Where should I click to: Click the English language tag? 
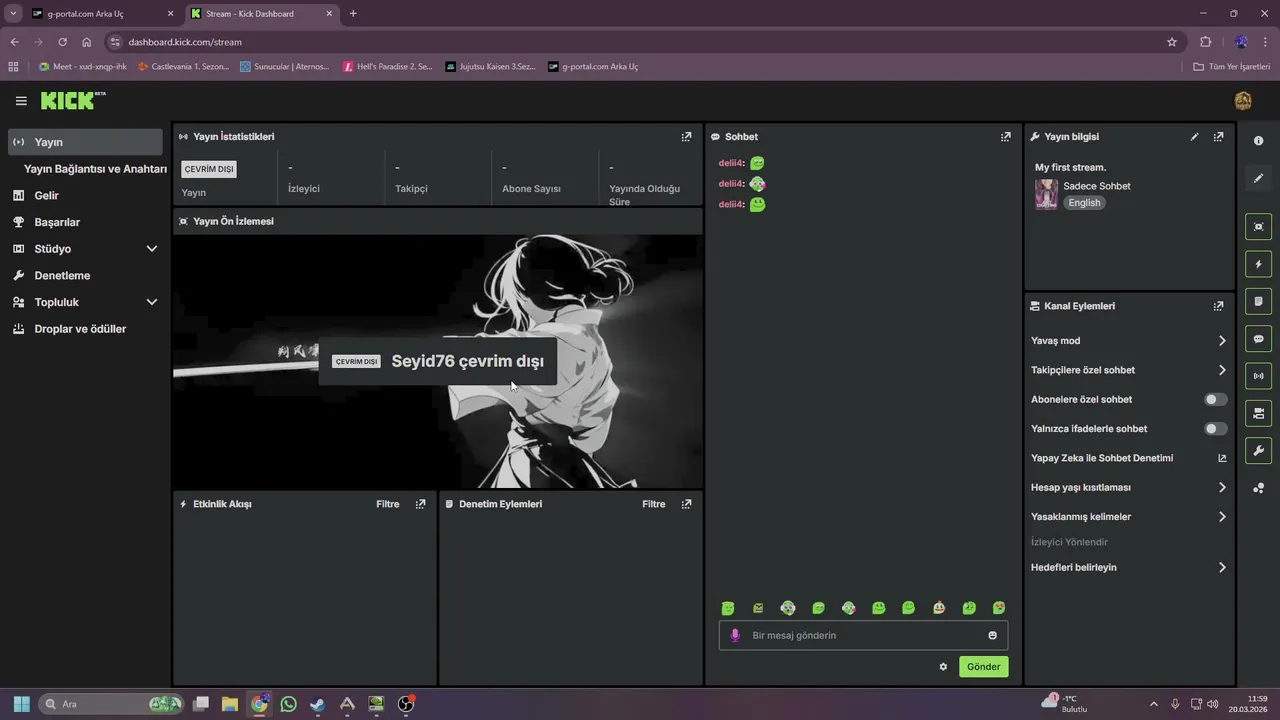[x=1083, y=203]
